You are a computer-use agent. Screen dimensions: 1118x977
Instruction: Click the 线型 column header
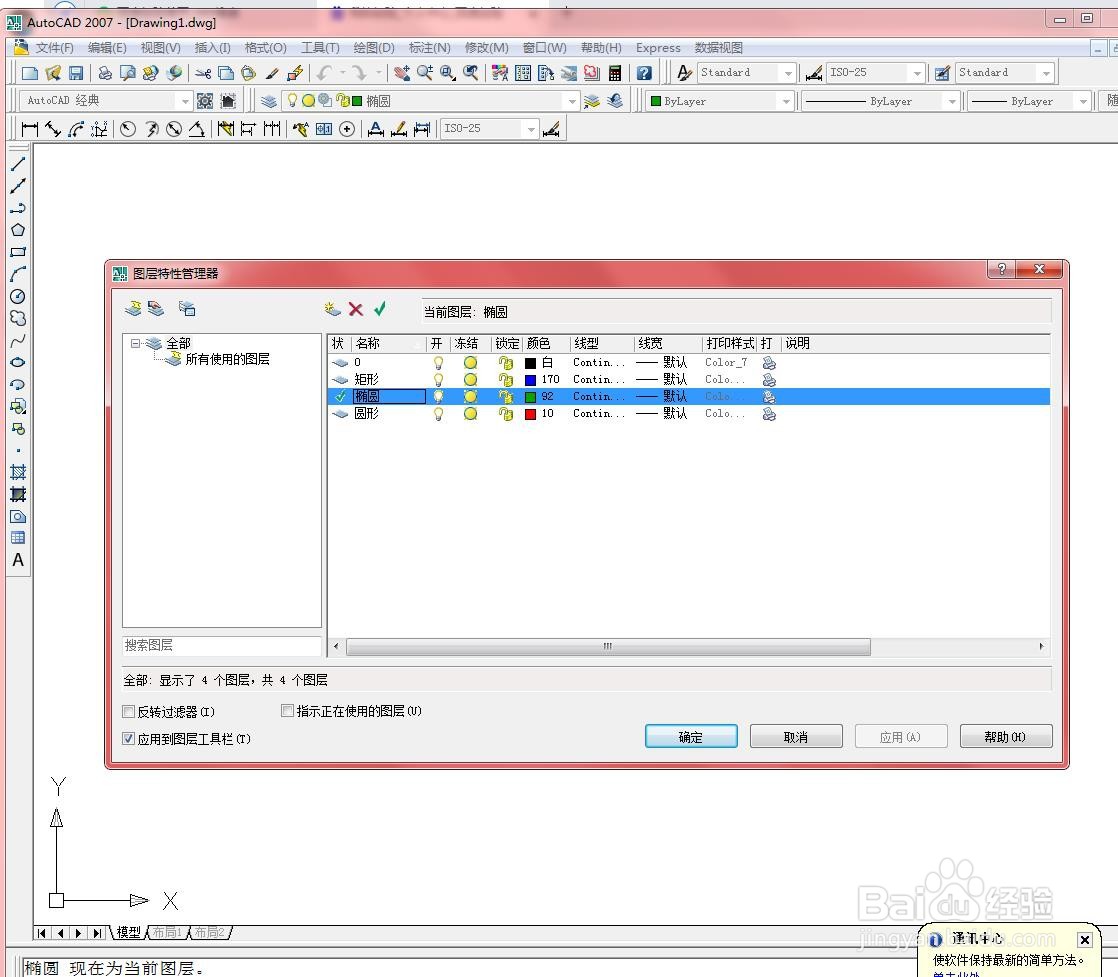602,344
